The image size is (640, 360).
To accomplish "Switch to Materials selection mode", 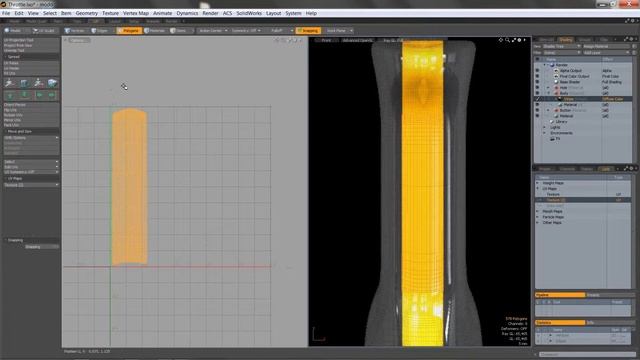I will pos(155,31).
